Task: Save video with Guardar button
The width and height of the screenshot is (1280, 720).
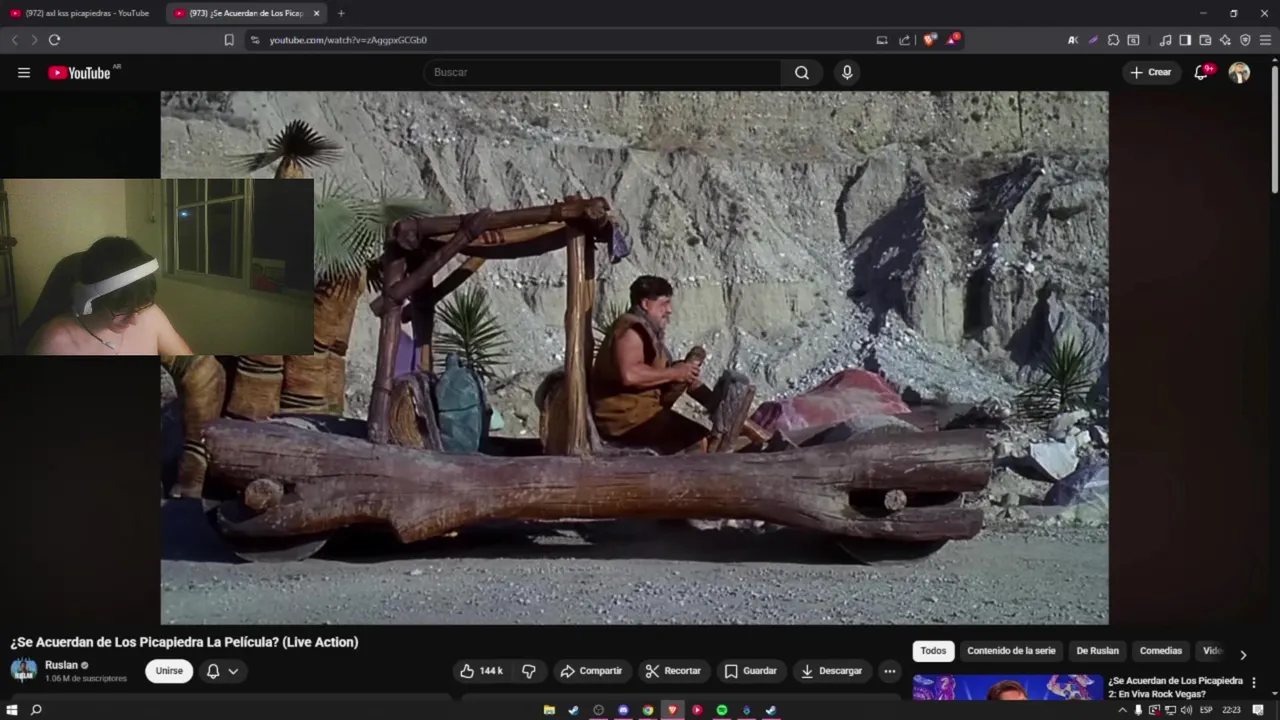Action: coord(751,671)
